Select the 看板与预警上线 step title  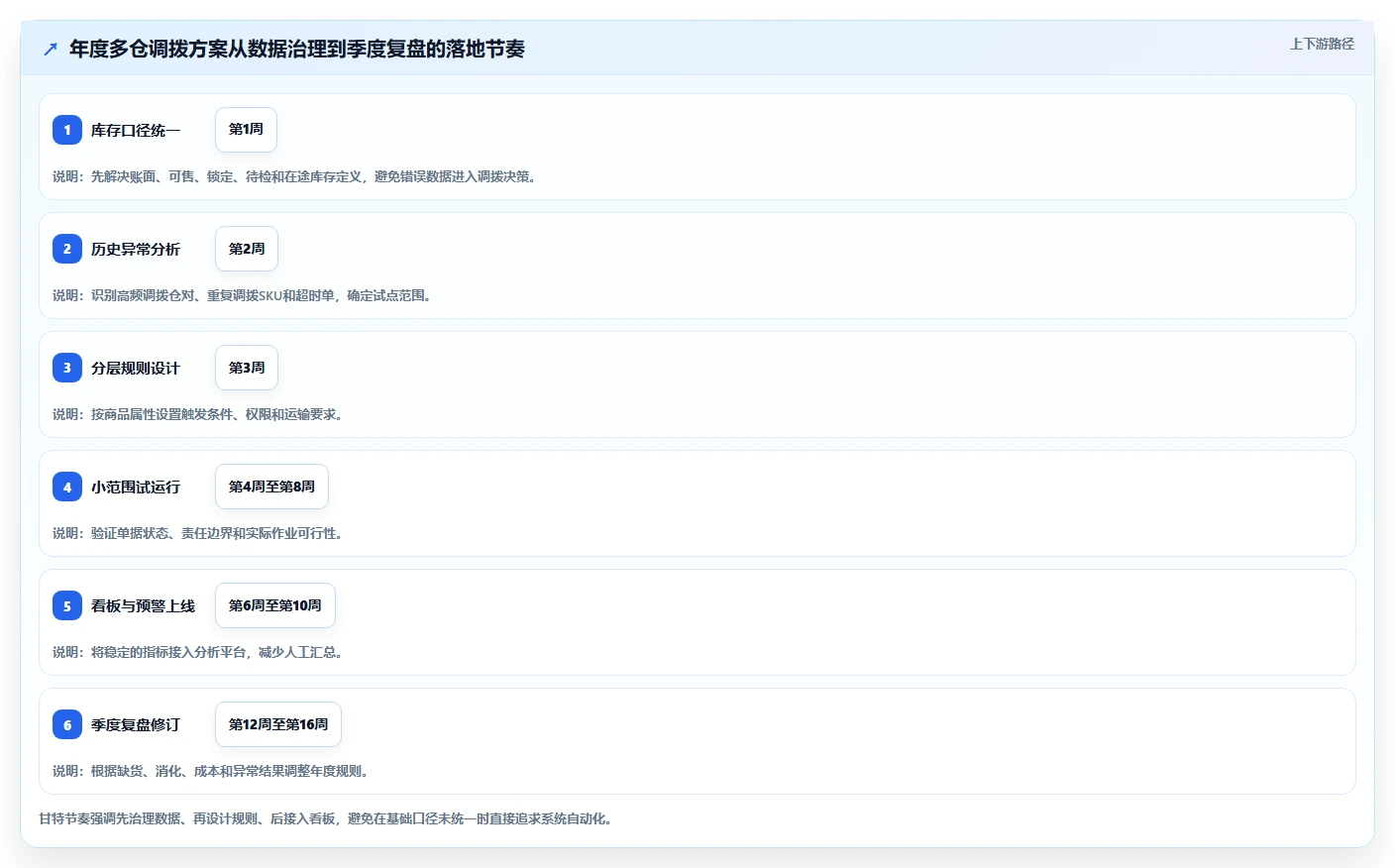(x=143, y=605)
